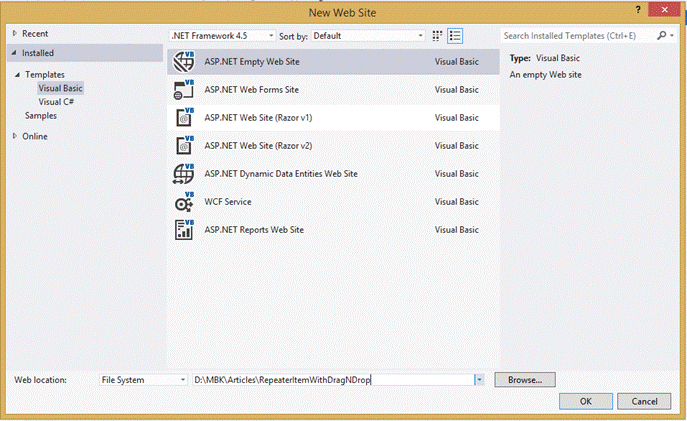Click the OK button
This screenshot has height=421, width=687.
coord(586,401)
